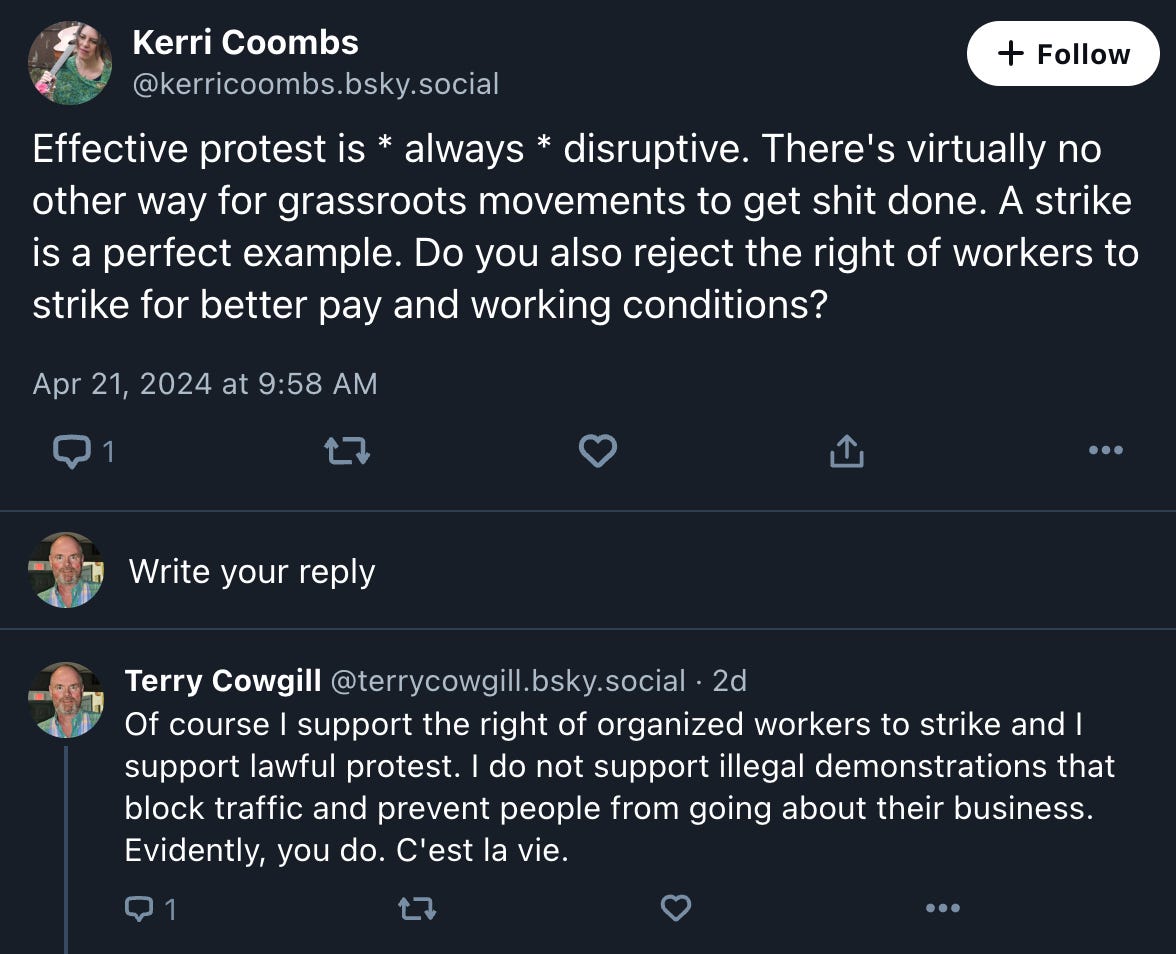Open Terry Cowgill's profile name
Viewport: 1176px width, 954px height.
223,681
